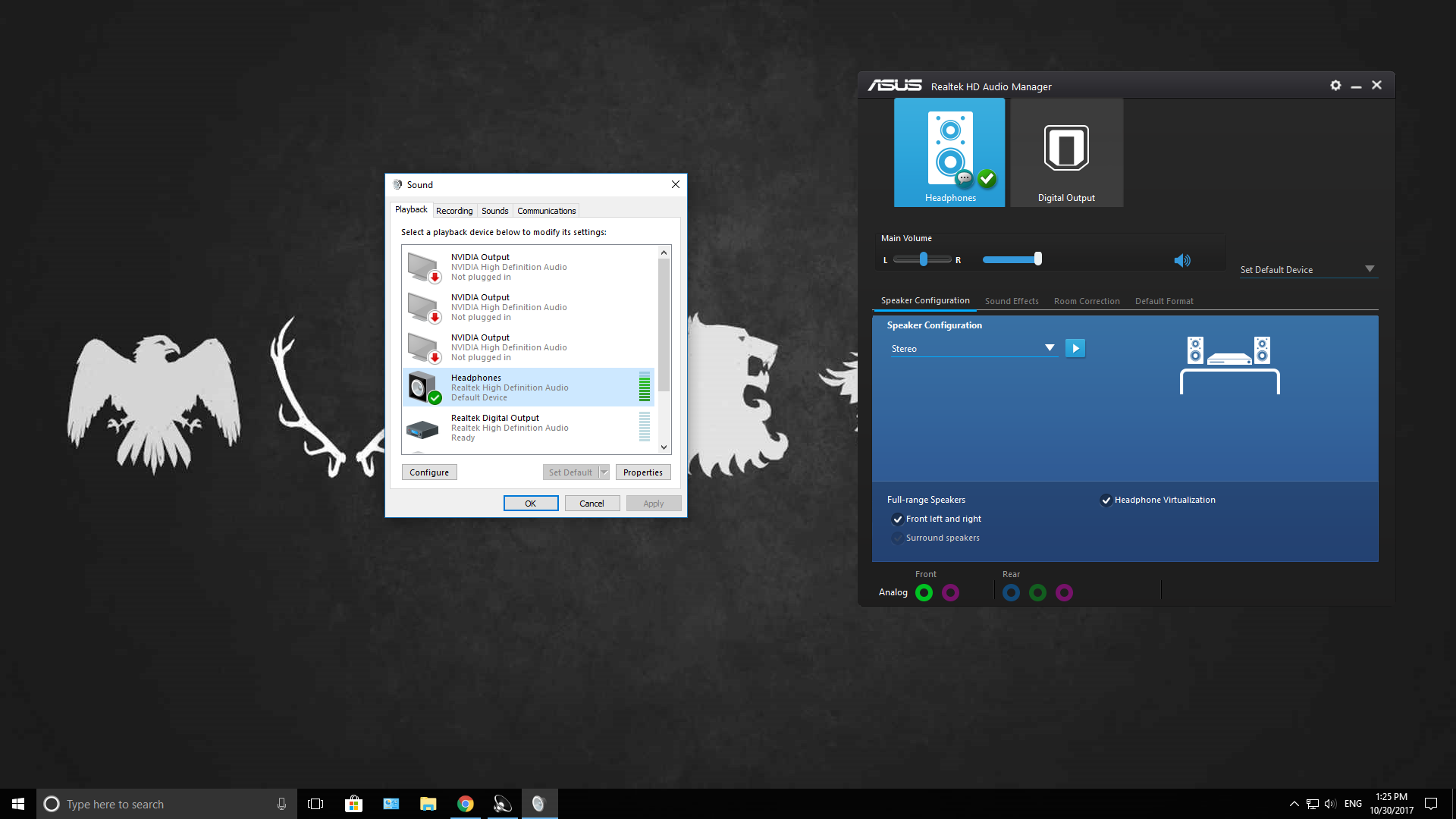Click the playback list scrollbar down arrow

pyautogui.click(x=664, y=447)
